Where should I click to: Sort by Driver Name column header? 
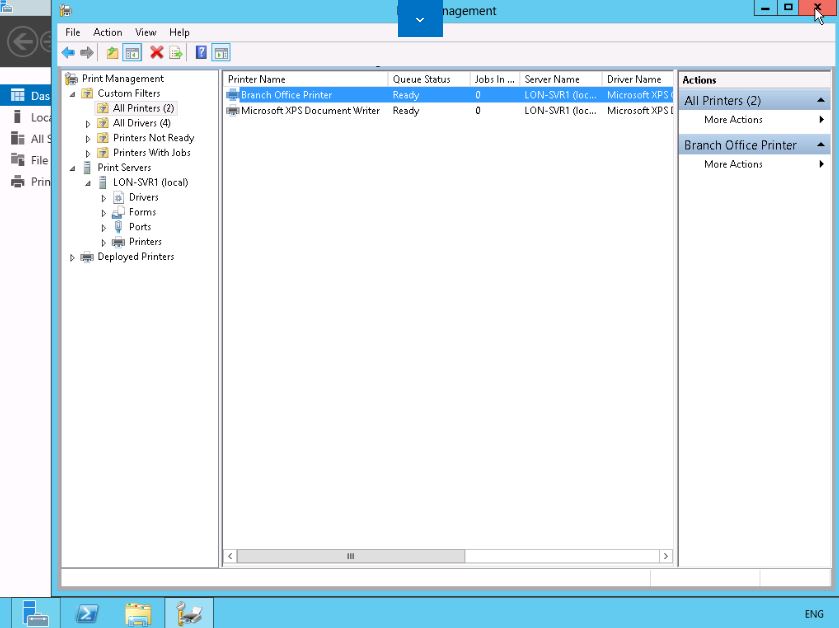(637, 79)
